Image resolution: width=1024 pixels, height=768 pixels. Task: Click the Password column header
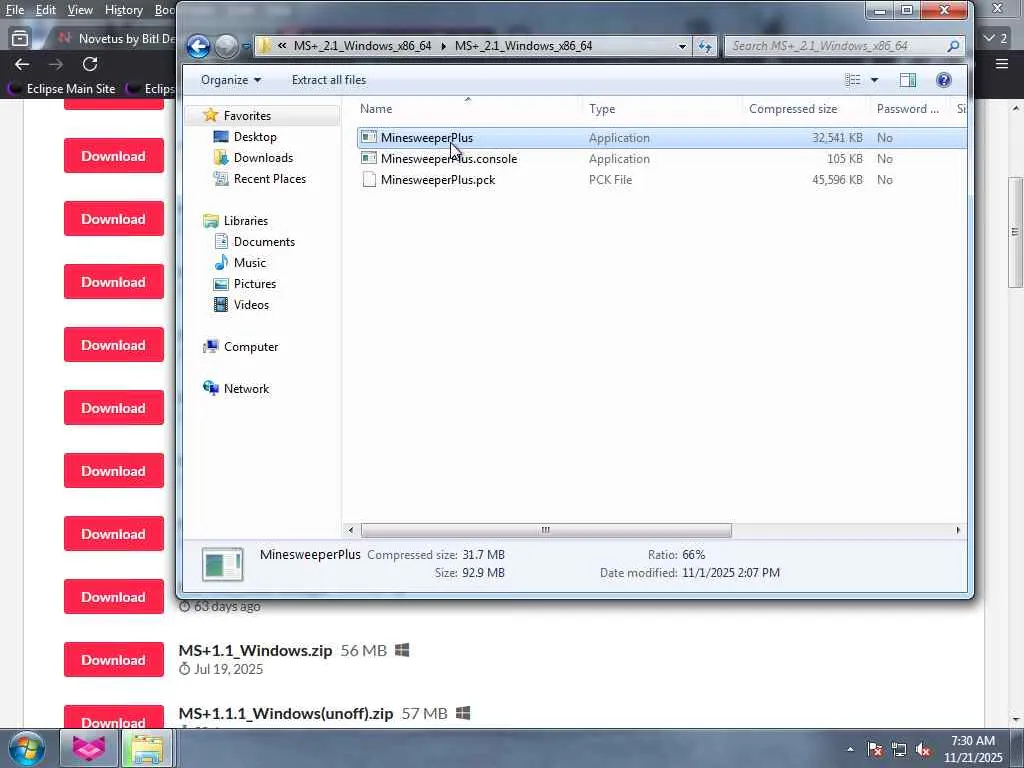[908, 109]
